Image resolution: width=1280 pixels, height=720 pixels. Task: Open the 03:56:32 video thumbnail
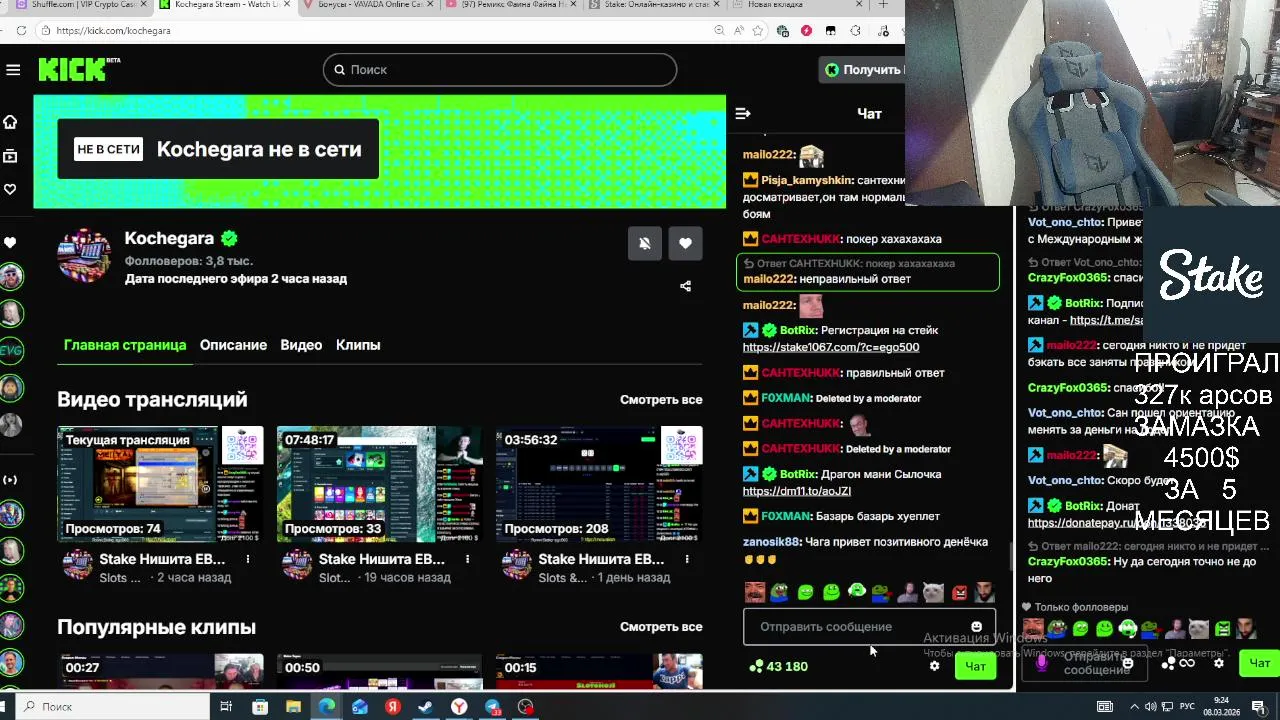click(599, 484)
